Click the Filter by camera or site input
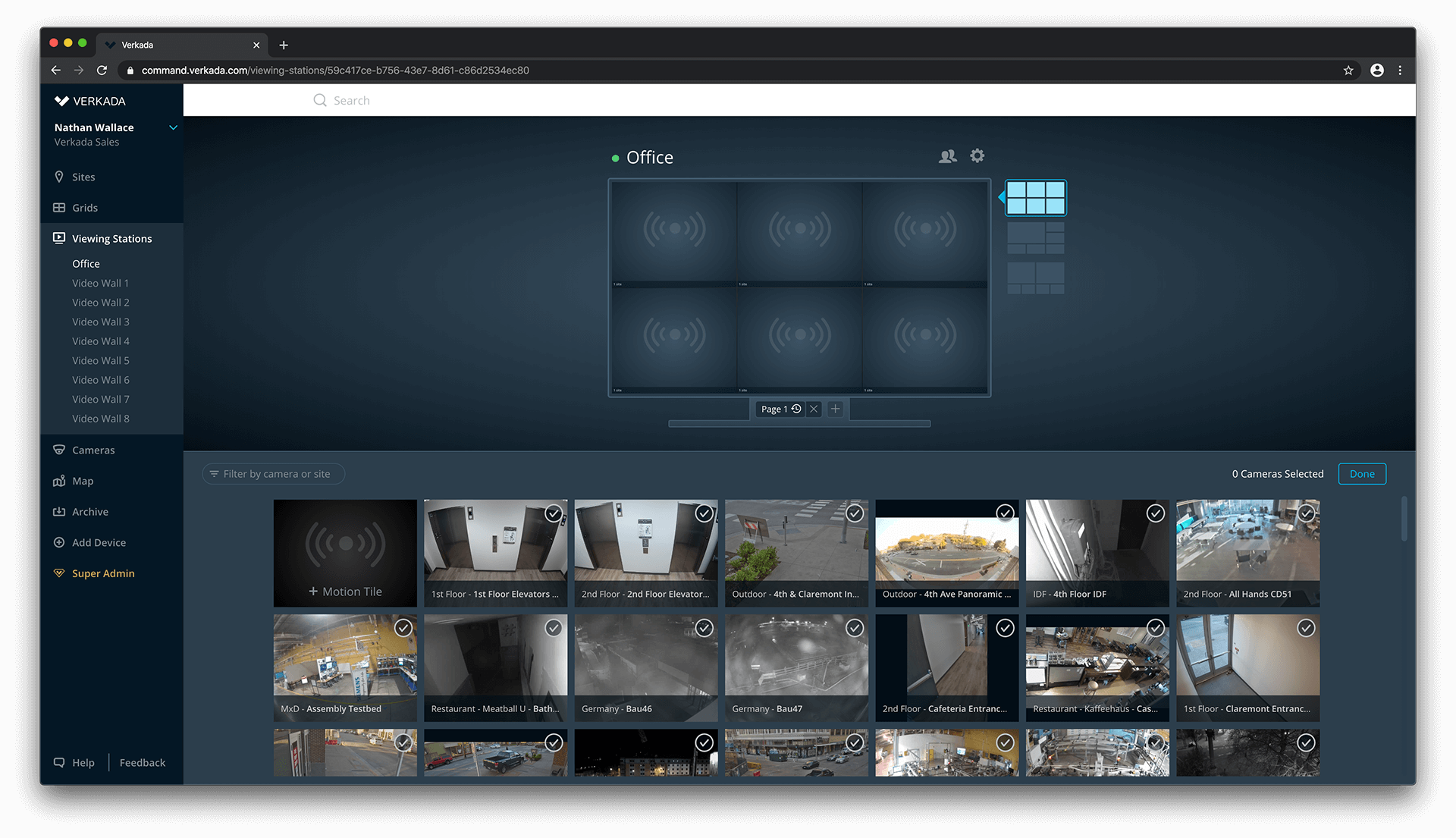The height and width of the screenshot is (838, 1456). (x=275, y=473)
